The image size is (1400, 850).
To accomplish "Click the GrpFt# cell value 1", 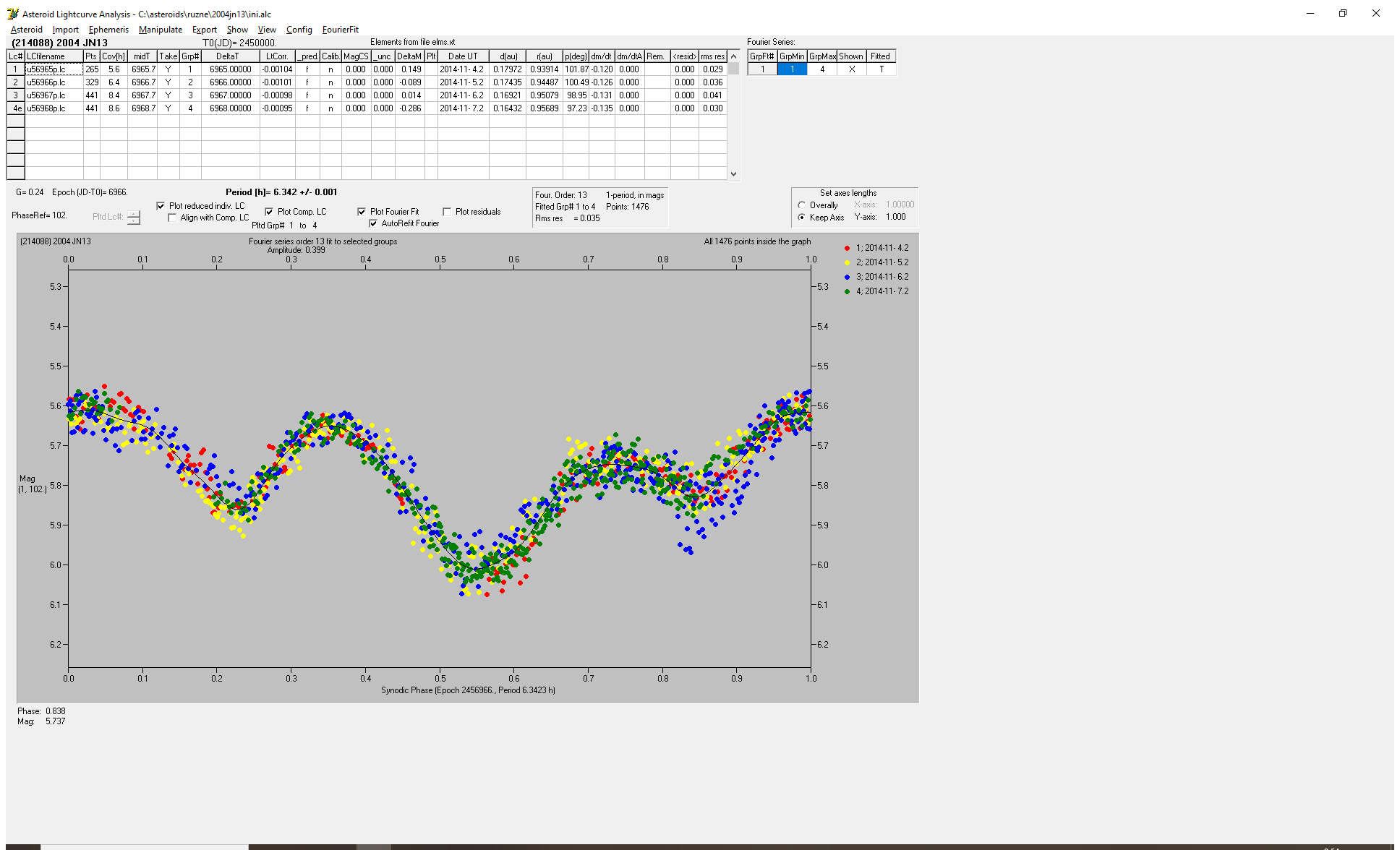I will (762, 69).
